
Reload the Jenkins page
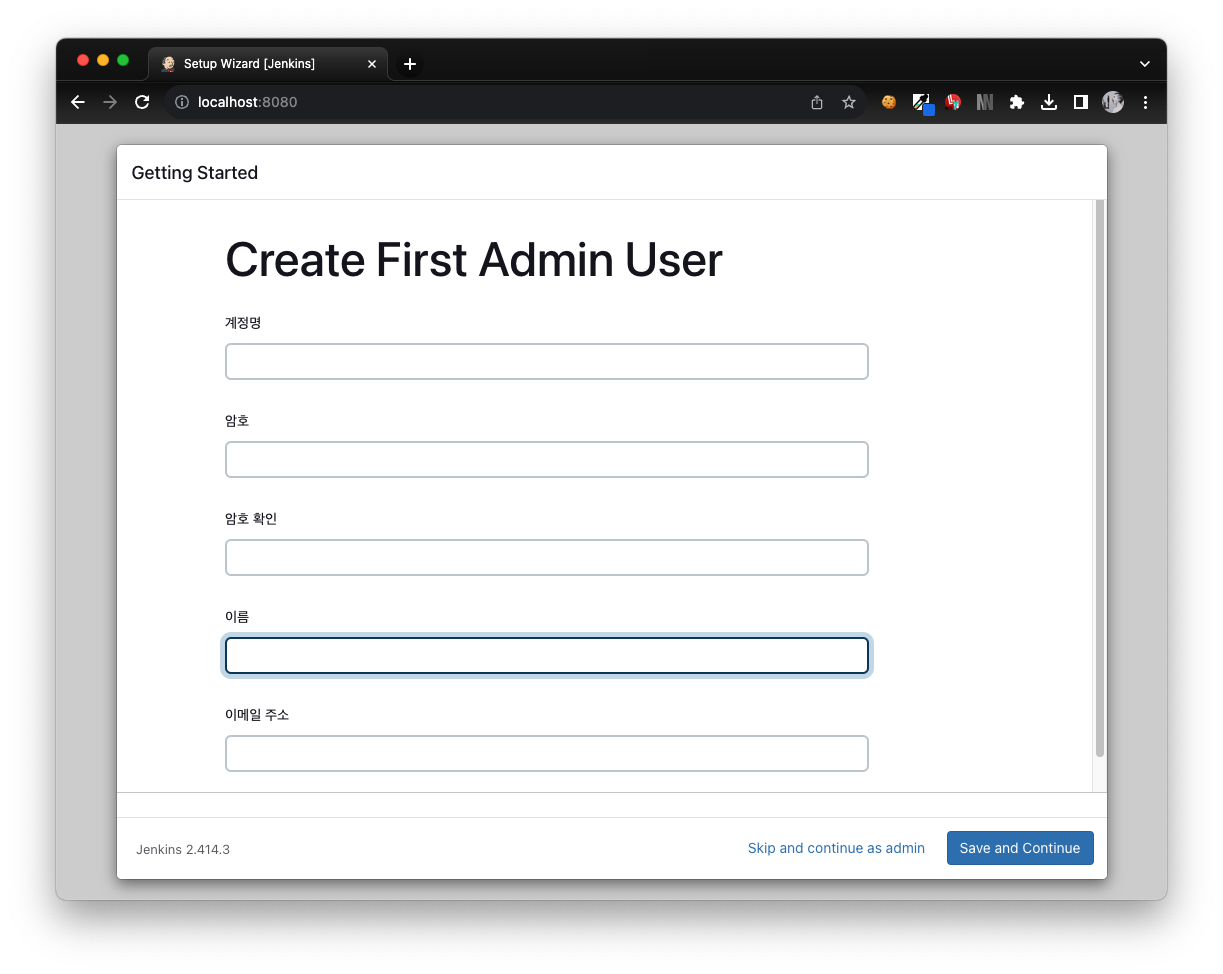tap(142, 102)
